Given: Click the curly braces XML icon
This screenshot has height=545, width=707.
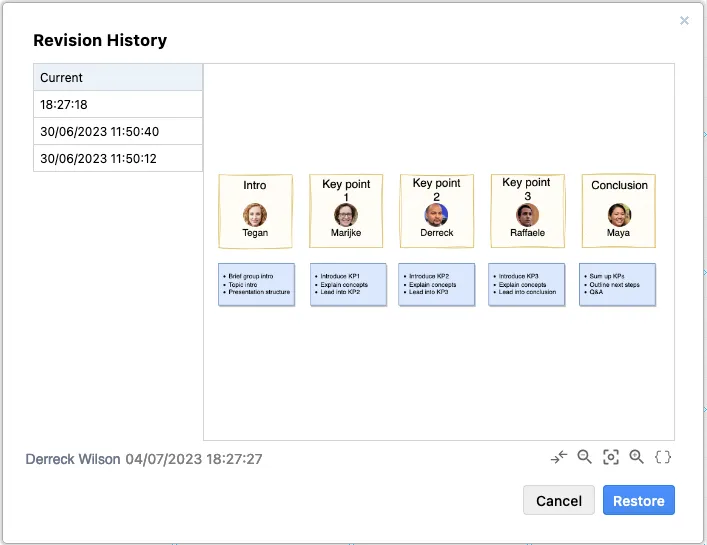Looking at the screenshot, I should click(x=662, y=457).
